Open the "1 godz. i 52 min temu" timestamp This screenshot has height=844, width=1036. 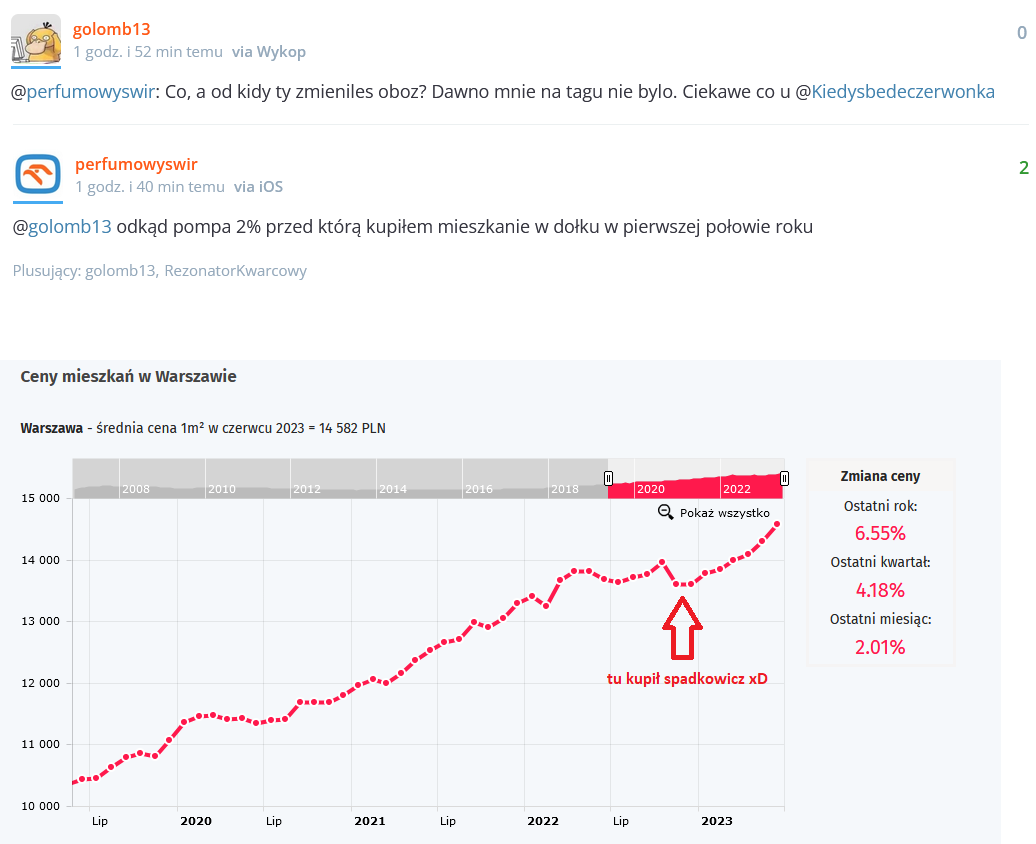click(x=148, y=51)
